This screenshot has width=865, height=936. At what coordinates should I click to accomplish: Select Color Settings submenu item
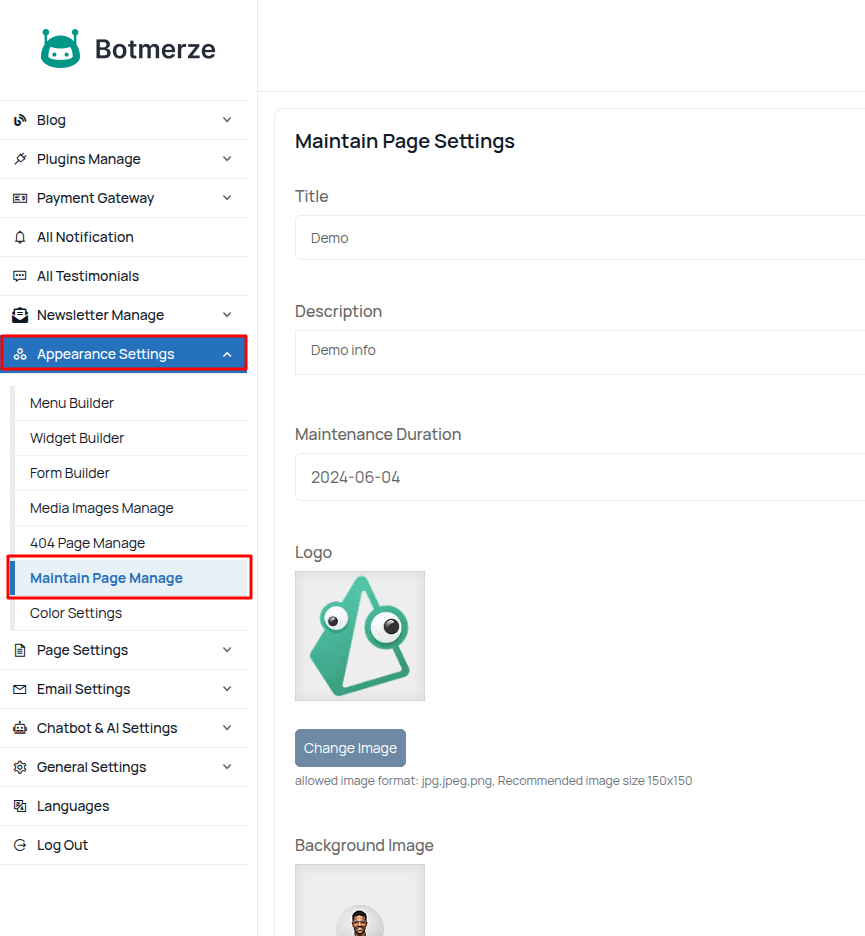pyautogui.click(x=76, y=613)
